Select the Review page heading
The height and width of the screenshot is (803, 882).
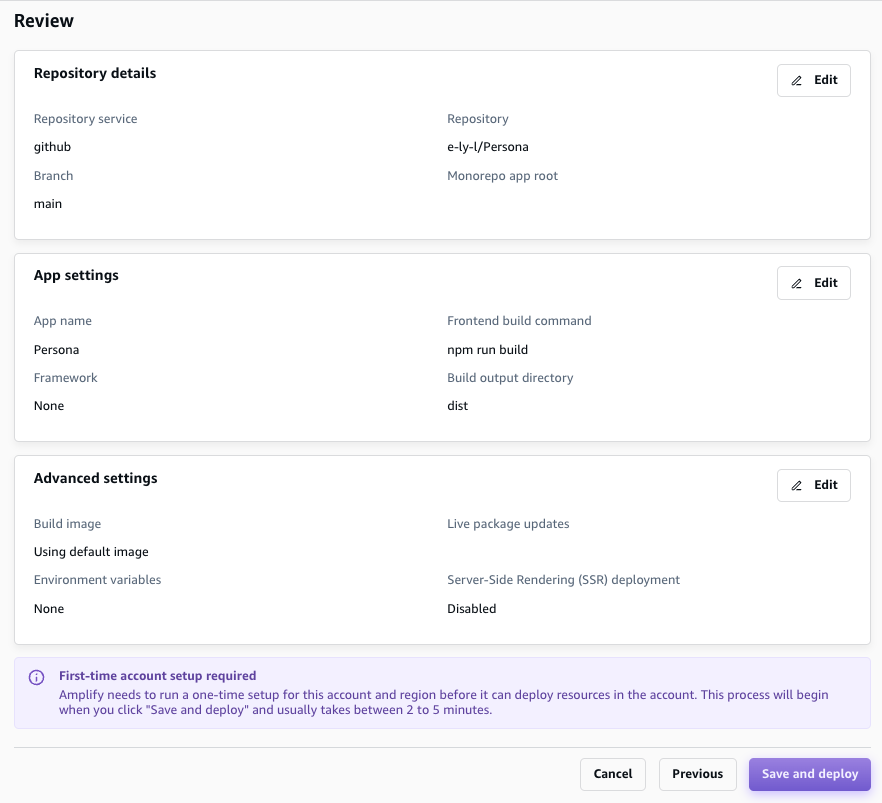tap(44, 21)
